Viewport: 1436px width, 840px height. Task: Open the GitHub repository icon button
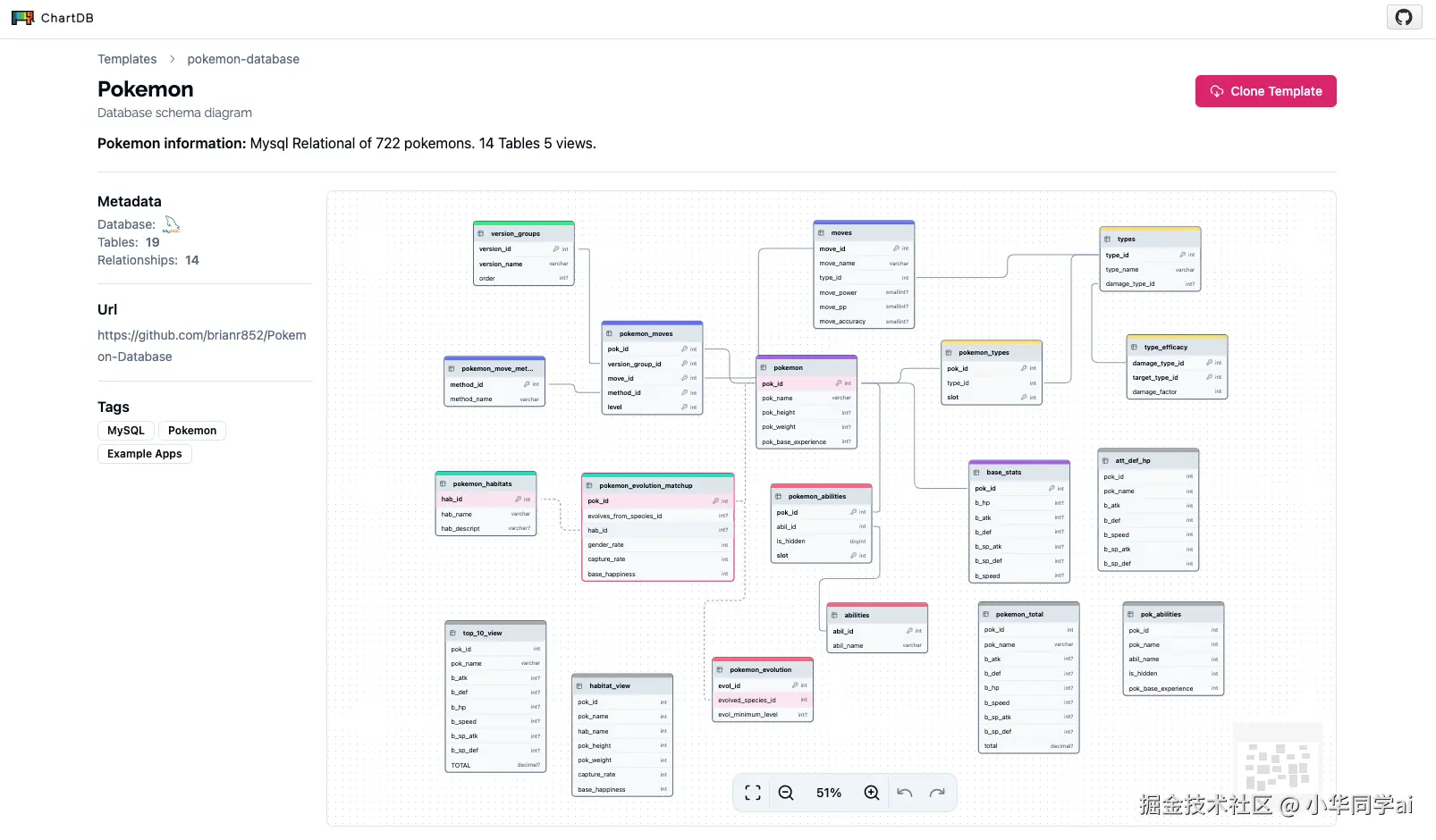[x=1404, y=17]
